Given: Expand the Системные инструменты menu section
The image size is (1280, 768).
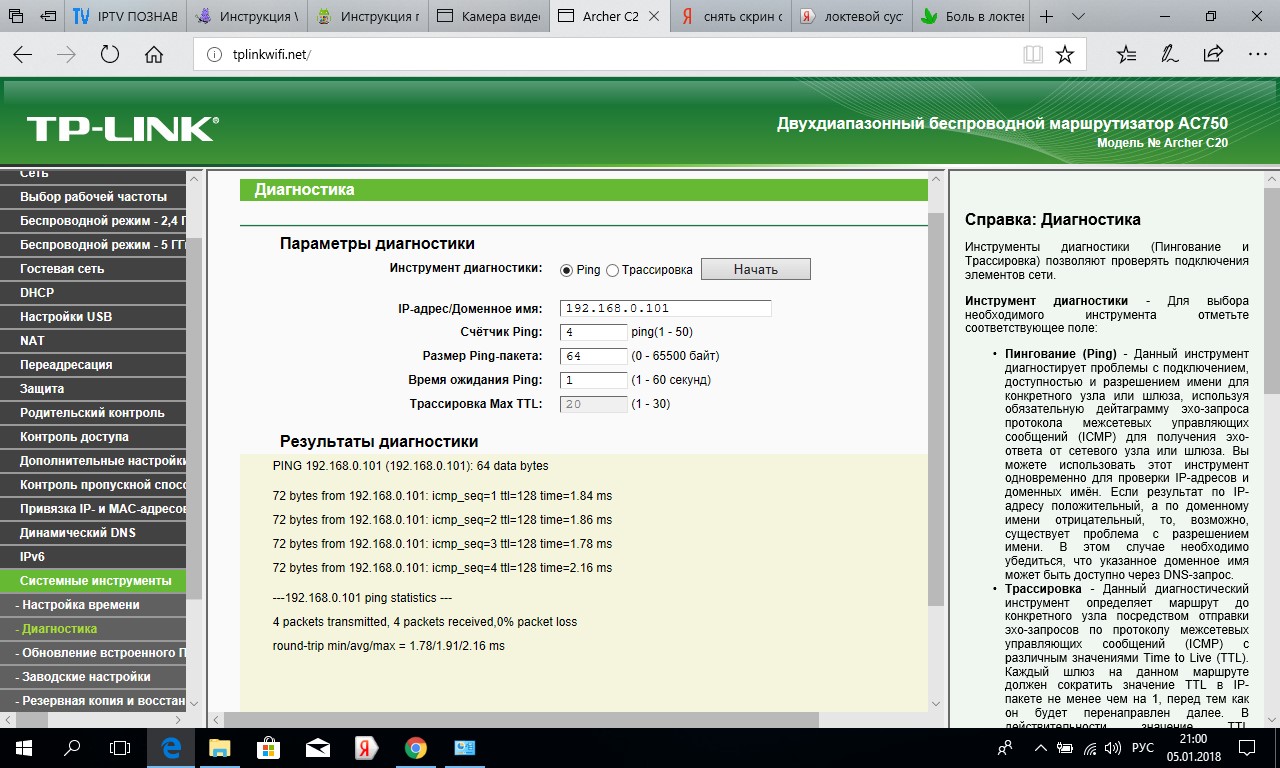Looking at the screenshot, I should pos(95,581).
